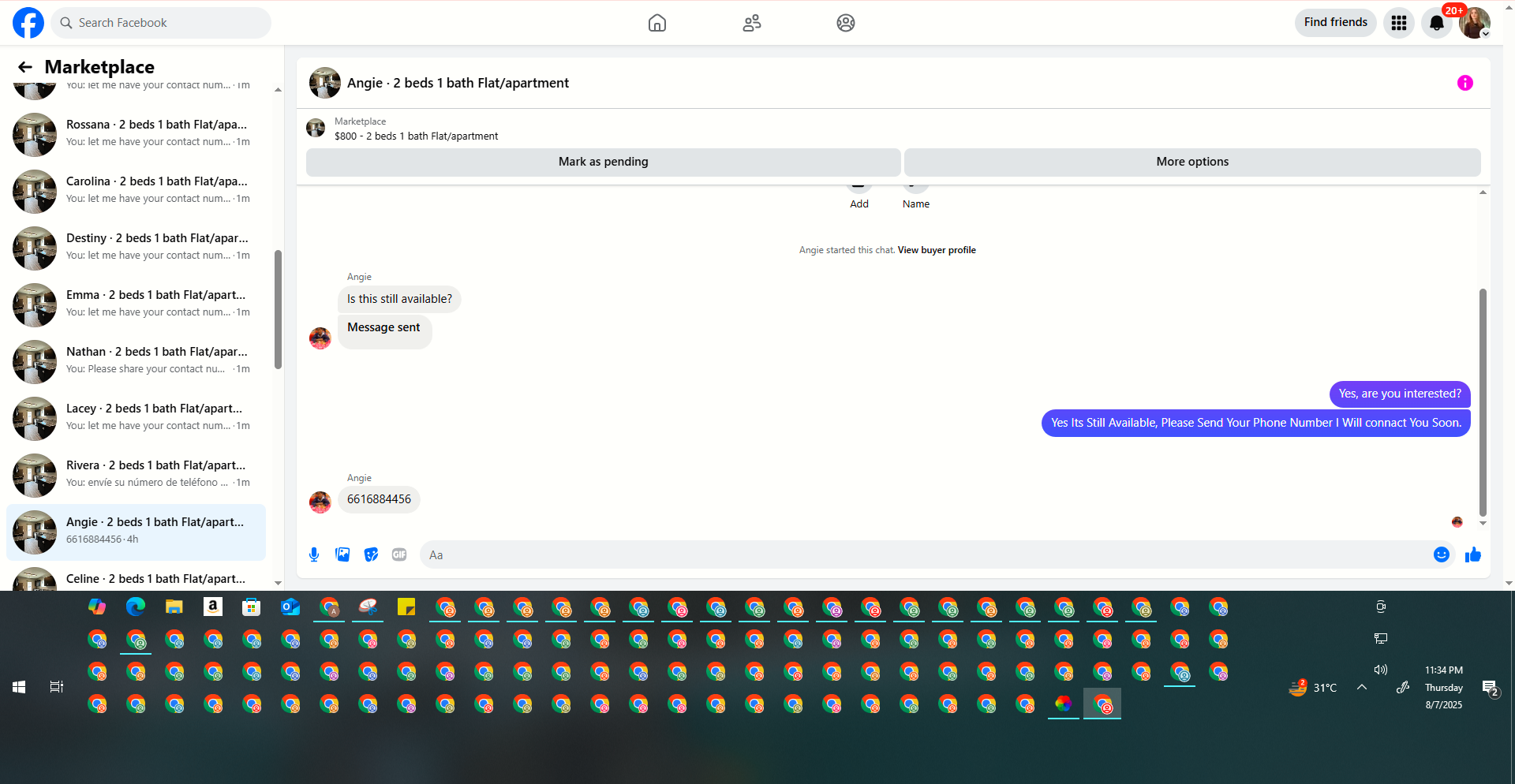Click the back arrow next to Marketplace
Image resolution: width=1515 pixels, height=784 pixels.
point(25,67)
